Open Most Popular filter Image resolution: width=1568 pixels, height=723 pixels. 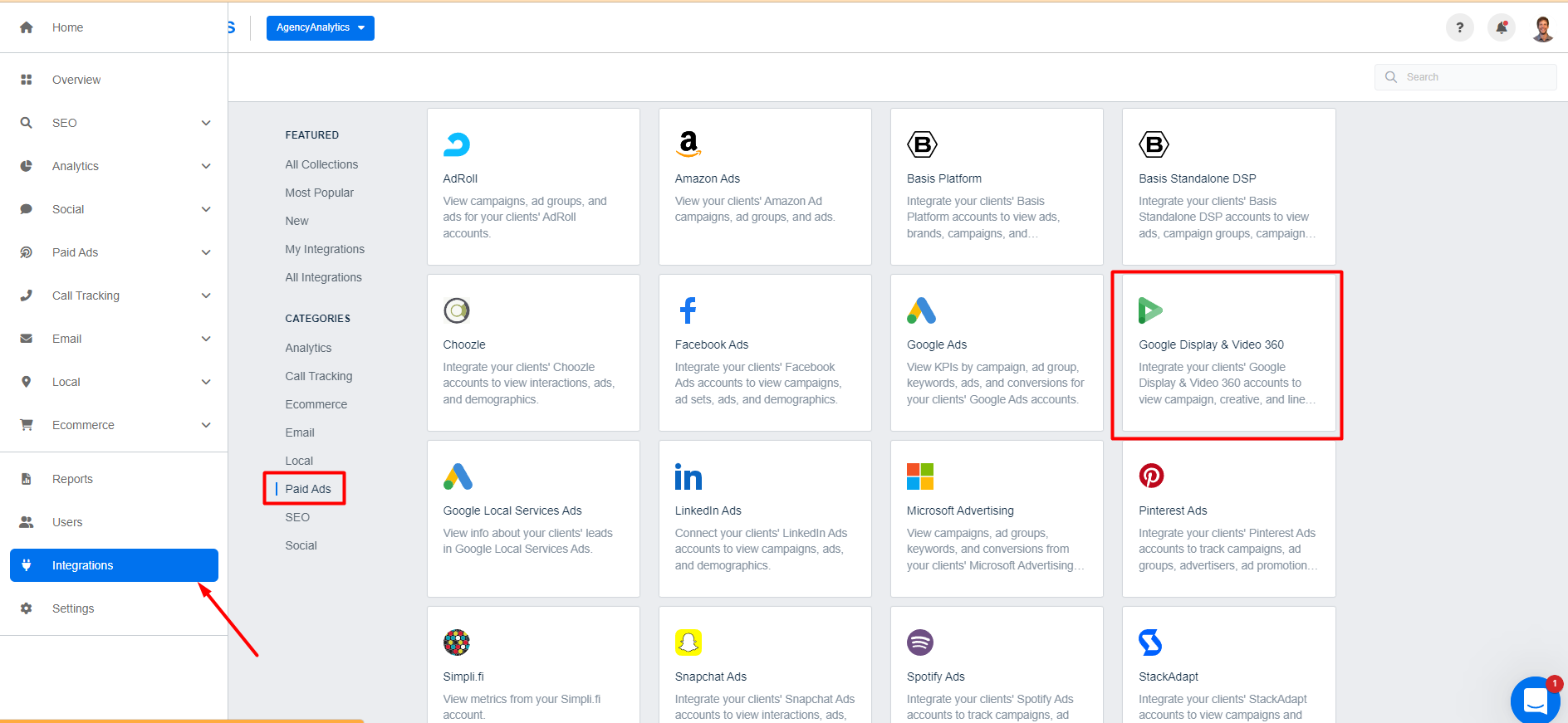(x=319, y=193)
